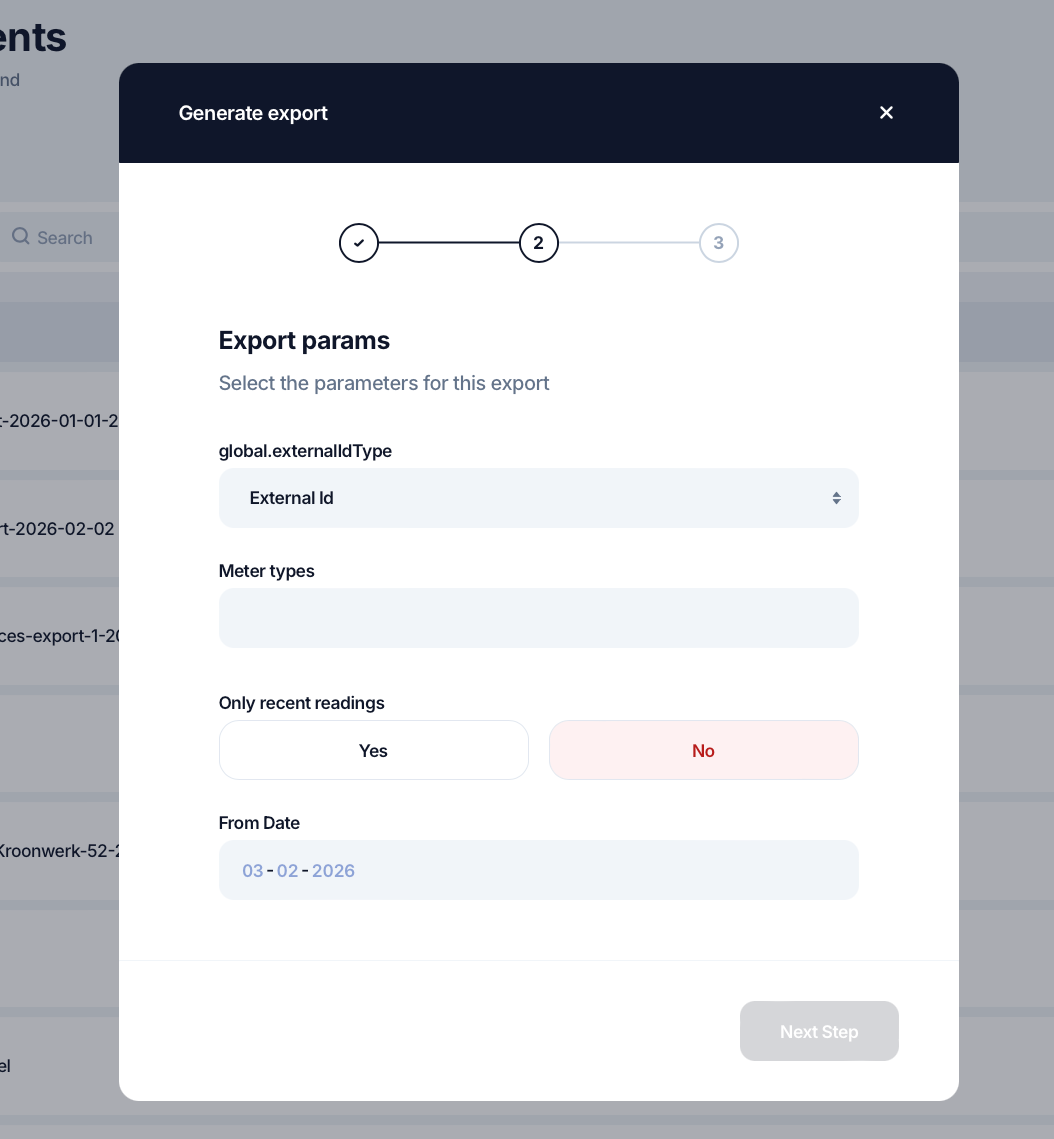Select the year 2026 in From Date

[334, 870]
